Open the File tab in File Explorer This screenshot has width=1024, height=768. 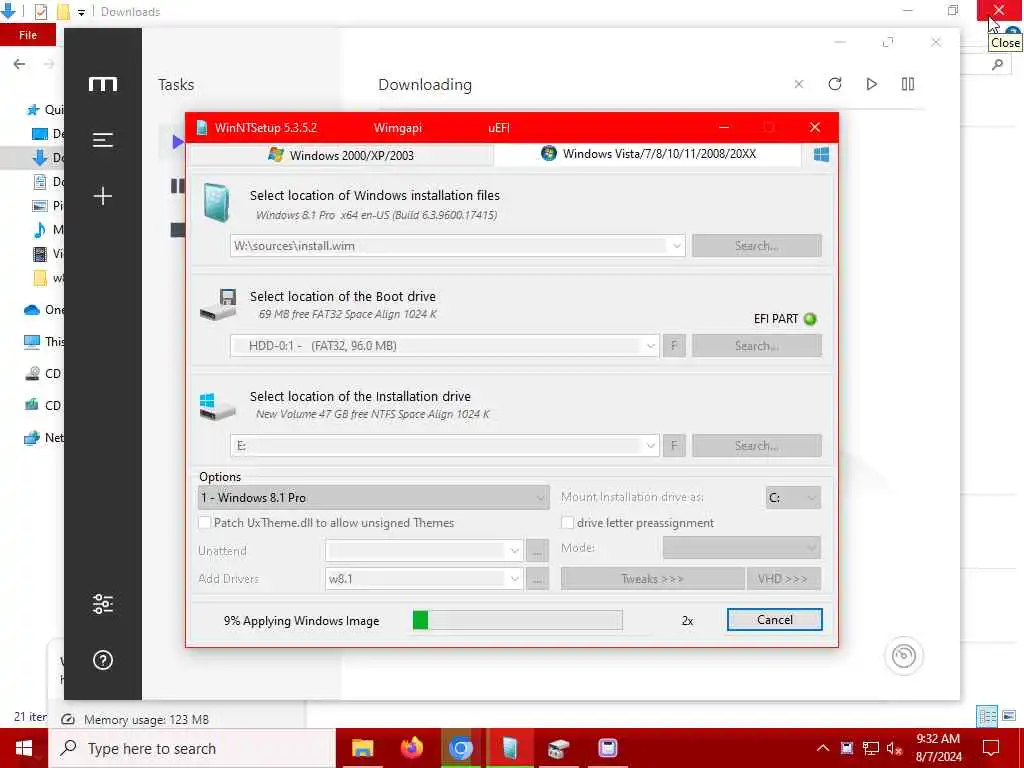pyautogui.click(x=28, y=35)
